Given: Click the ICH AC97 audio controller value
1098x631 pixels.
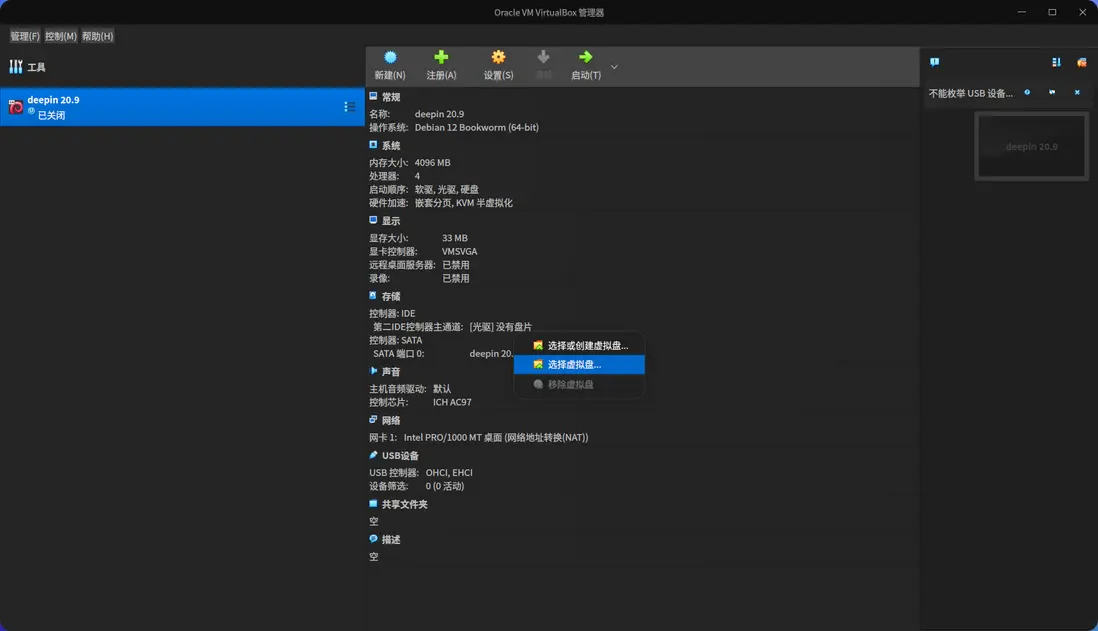Looking at the screenshot, I should coord(452,403).
